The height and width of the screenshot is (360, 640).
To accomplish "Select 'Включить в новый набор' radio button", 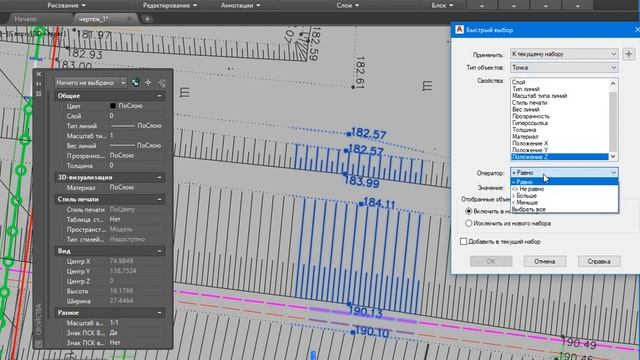I will (469, 211).
